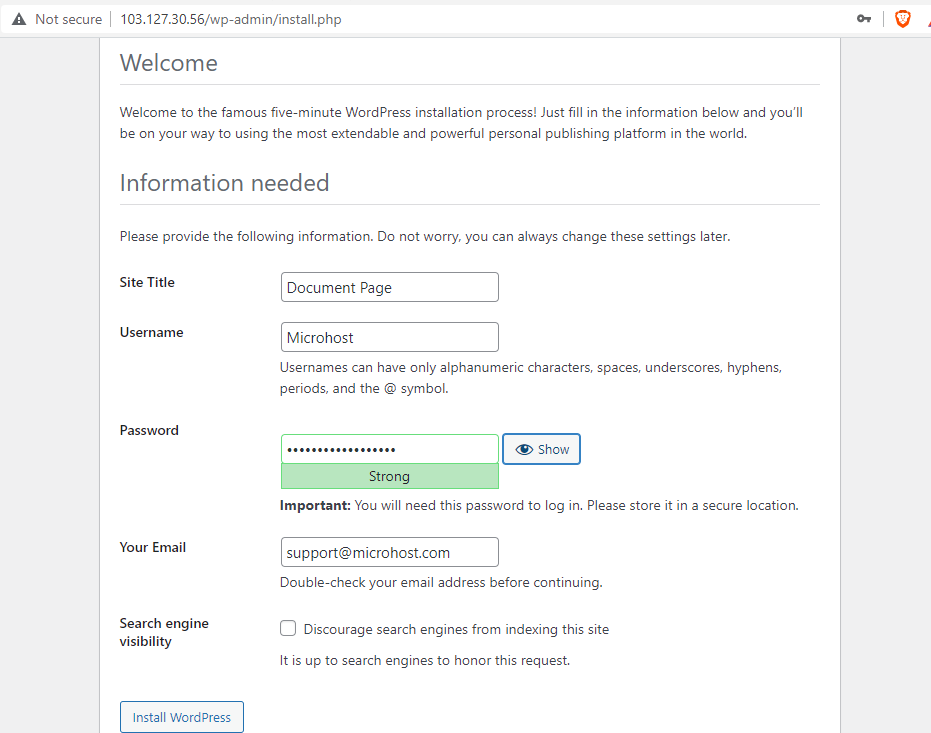Click the 'Welcome to the famous five-minute' paragraph
This screenshot has height=733, width=931.
point(461,123)
